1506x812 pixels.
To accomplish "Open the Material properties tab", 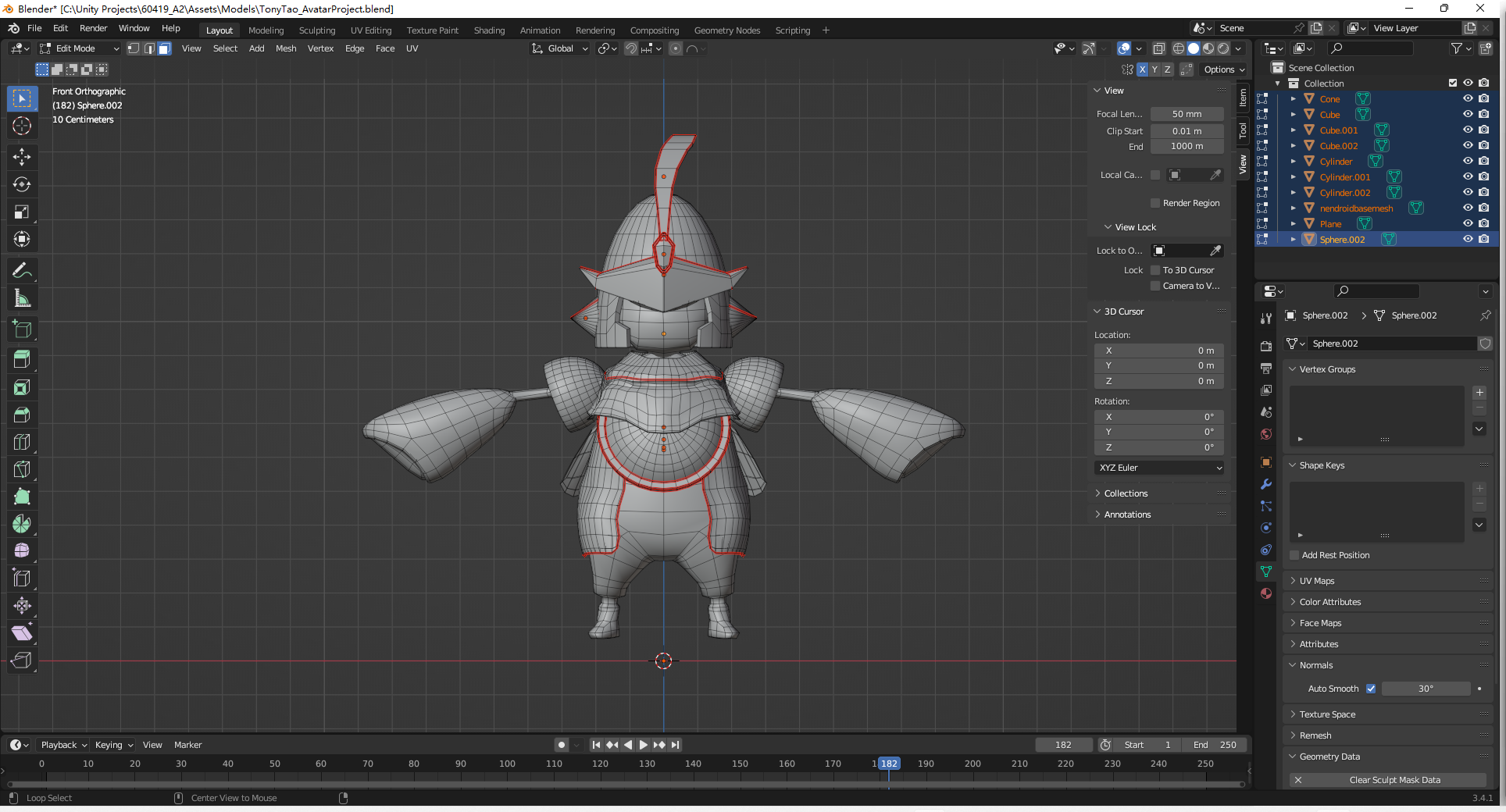I will tap(1266, 593).
